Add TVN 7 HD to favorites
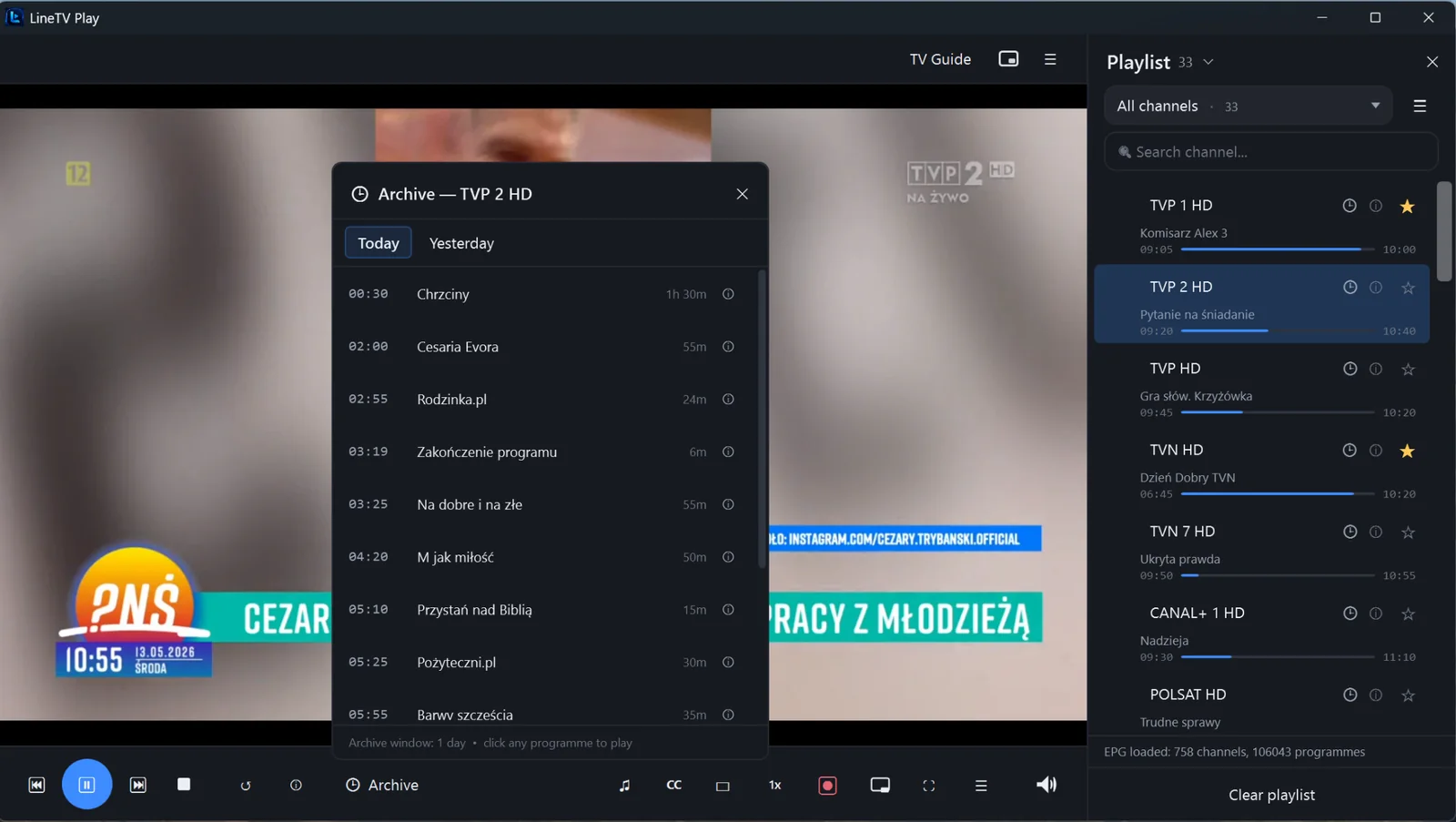The width and height of the screenshot is (1456, 822). click(1408, 532)
